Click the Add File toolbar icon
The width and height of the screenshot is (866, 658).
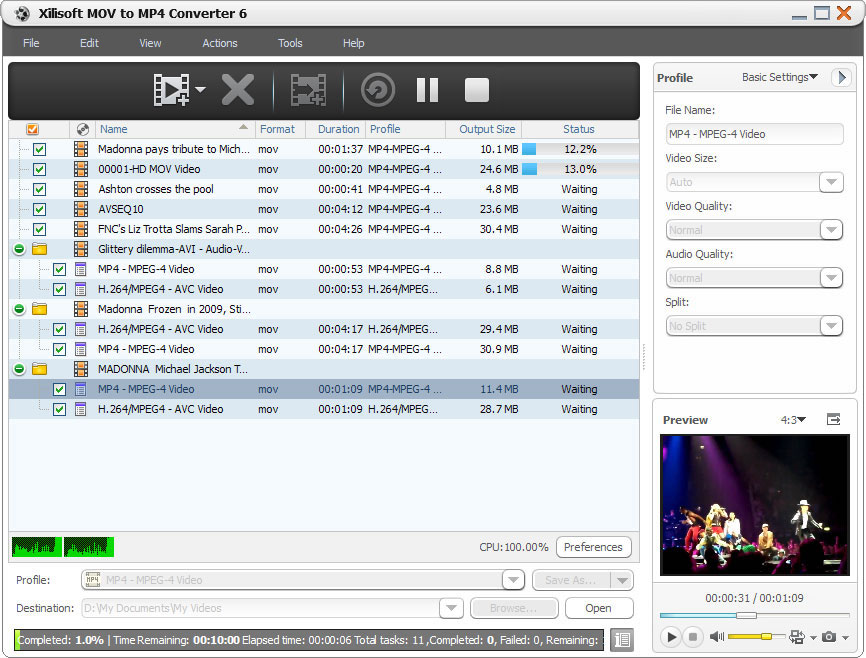(x=171, y=90)
